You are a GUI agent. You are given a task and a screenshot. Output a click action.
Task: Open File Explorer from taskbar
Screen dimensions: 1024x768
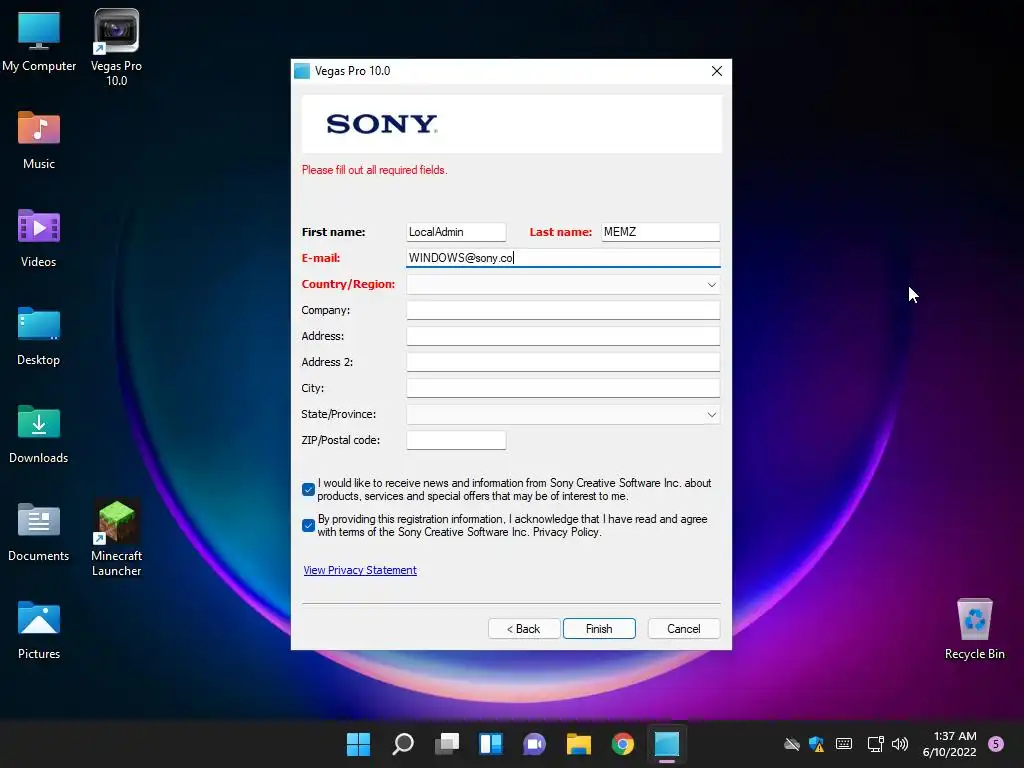coord(579,744)
